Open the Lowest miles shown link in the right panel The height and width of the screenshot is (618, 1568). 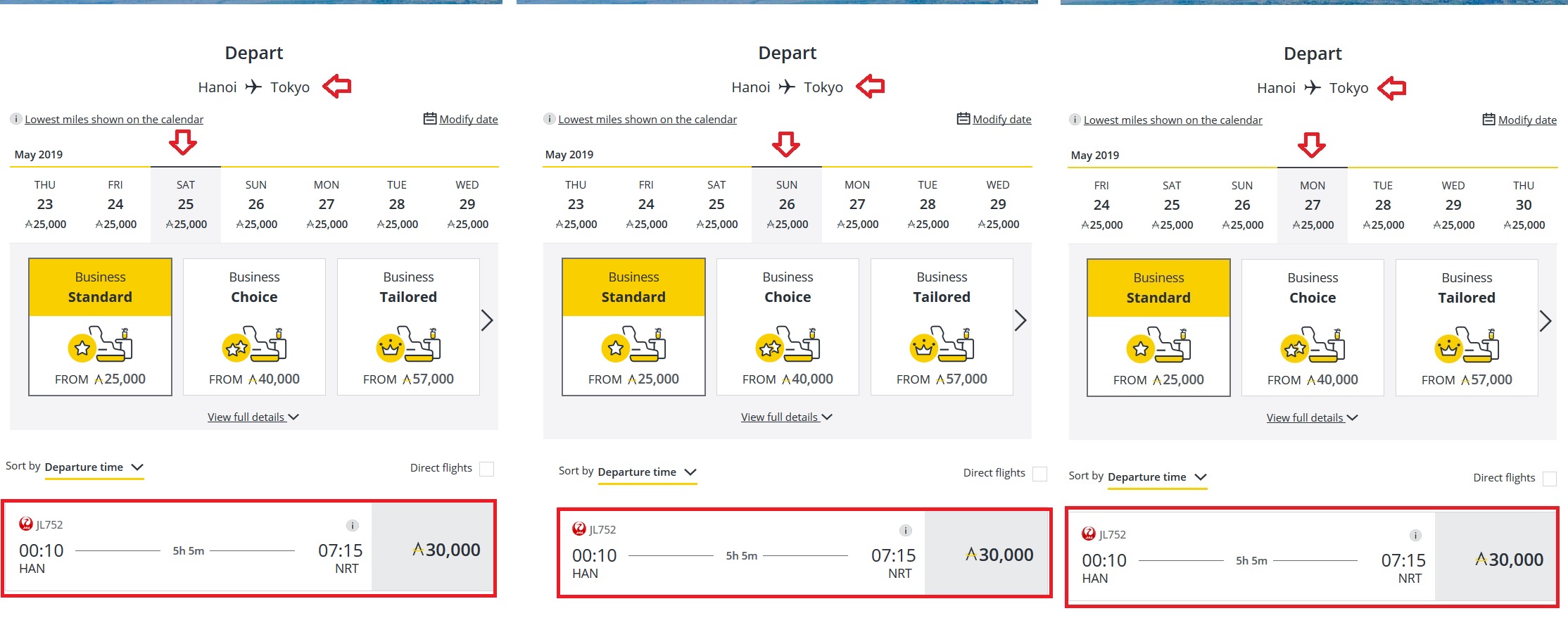1172,120
